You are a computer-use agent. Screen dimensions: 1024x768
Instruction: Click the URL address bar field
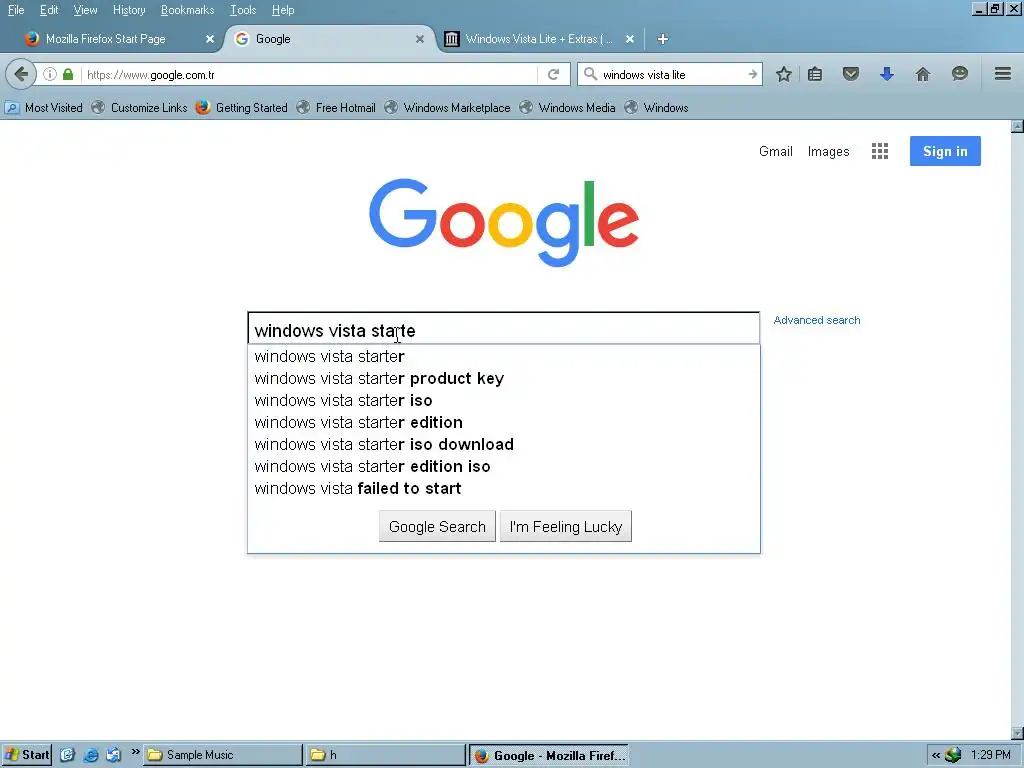click(310, 74)
